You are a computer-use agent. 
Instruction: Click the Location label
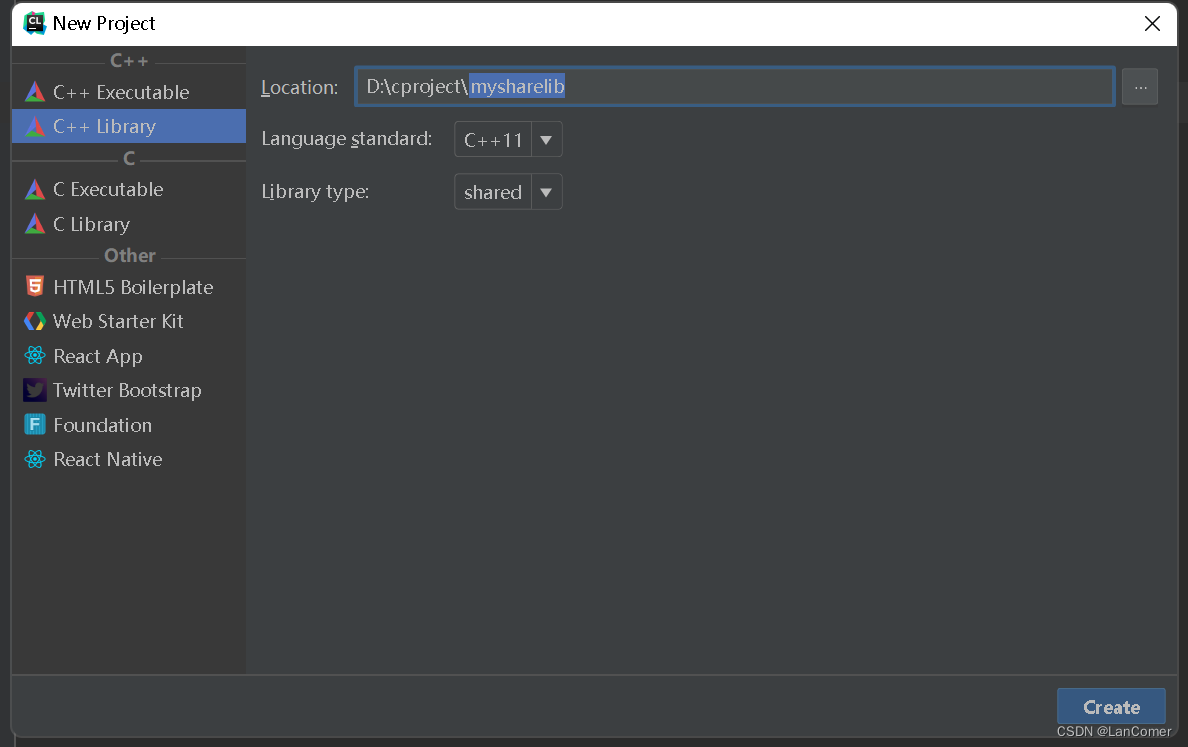pyautogui.click(x=299, y=88)
